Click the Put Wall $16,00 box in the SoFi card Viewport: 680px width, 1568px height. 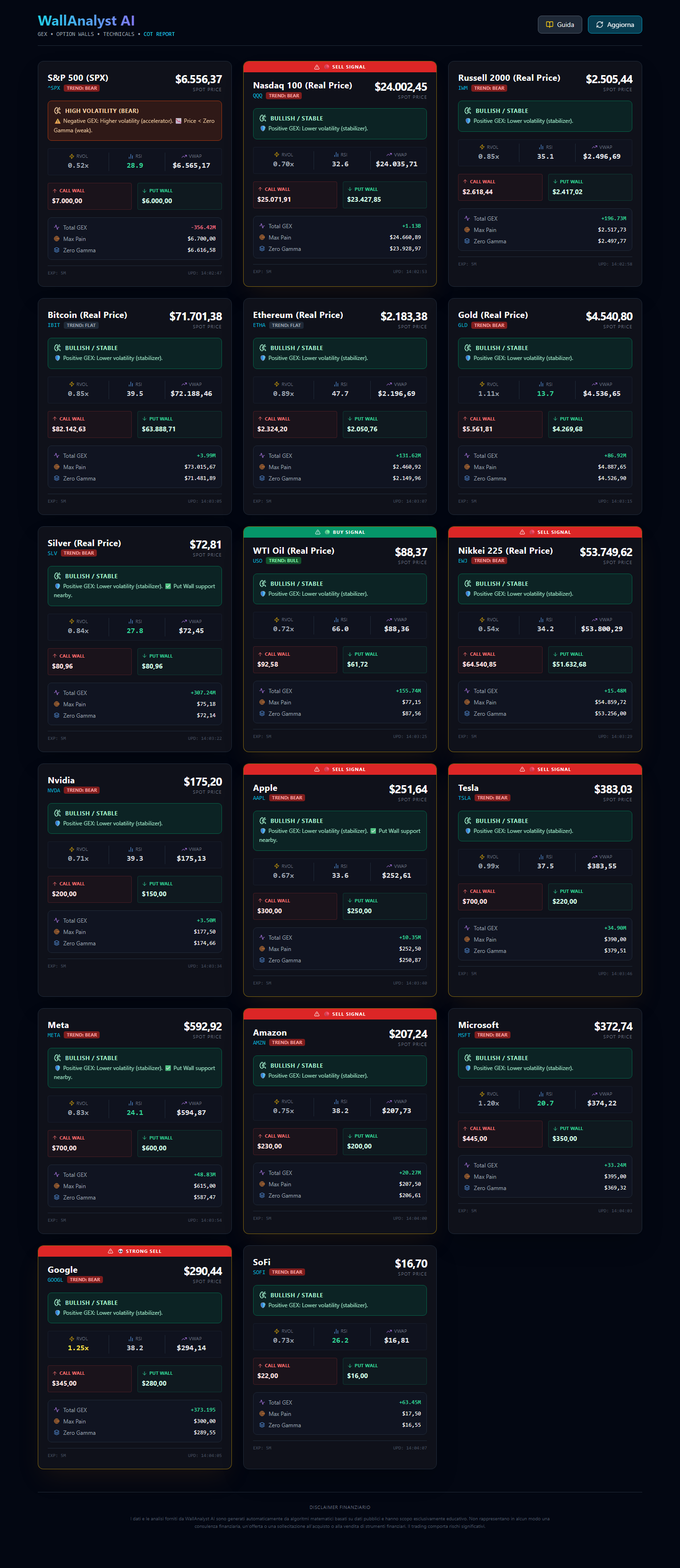tap(384, 1371)
